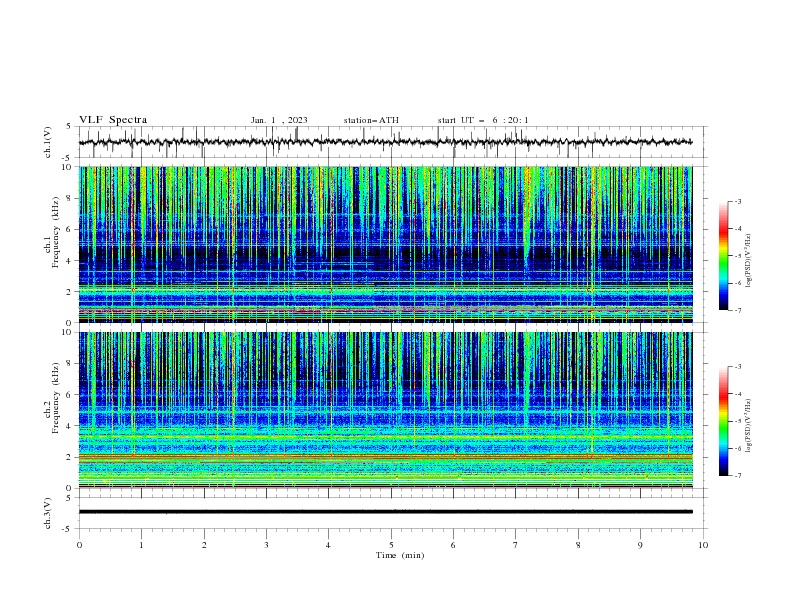Click the upper colorbar log(PSD) label
792x612 pixels.
coord(749,261)
